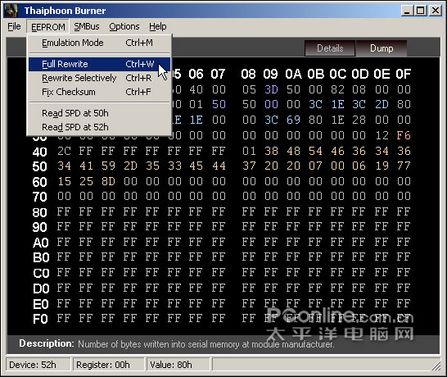Open the Options menu
The height and width of the screenshot is (377, 447).
[124, 27]
